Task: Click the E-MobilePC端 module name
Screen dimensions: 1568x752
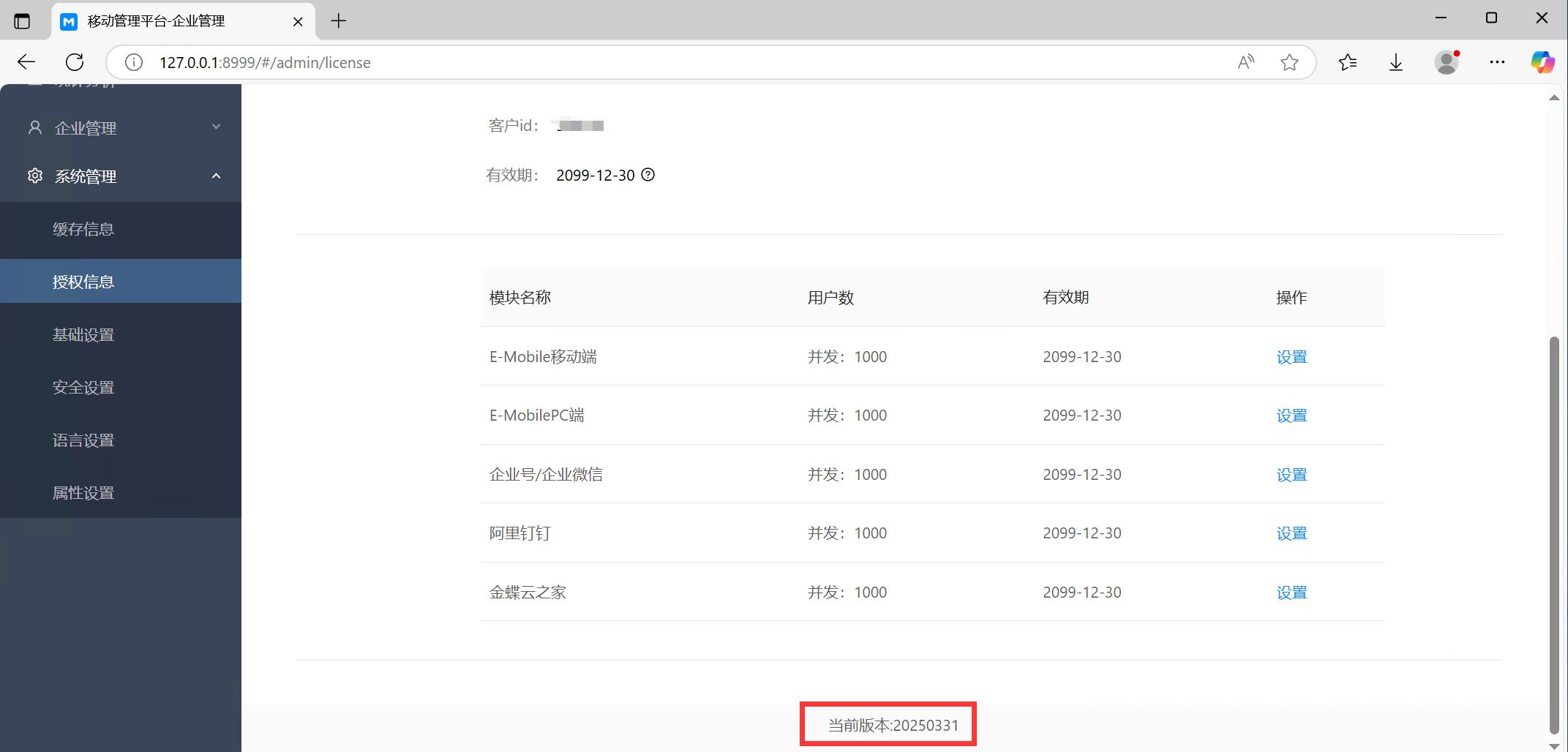Action: click(536, 416)
